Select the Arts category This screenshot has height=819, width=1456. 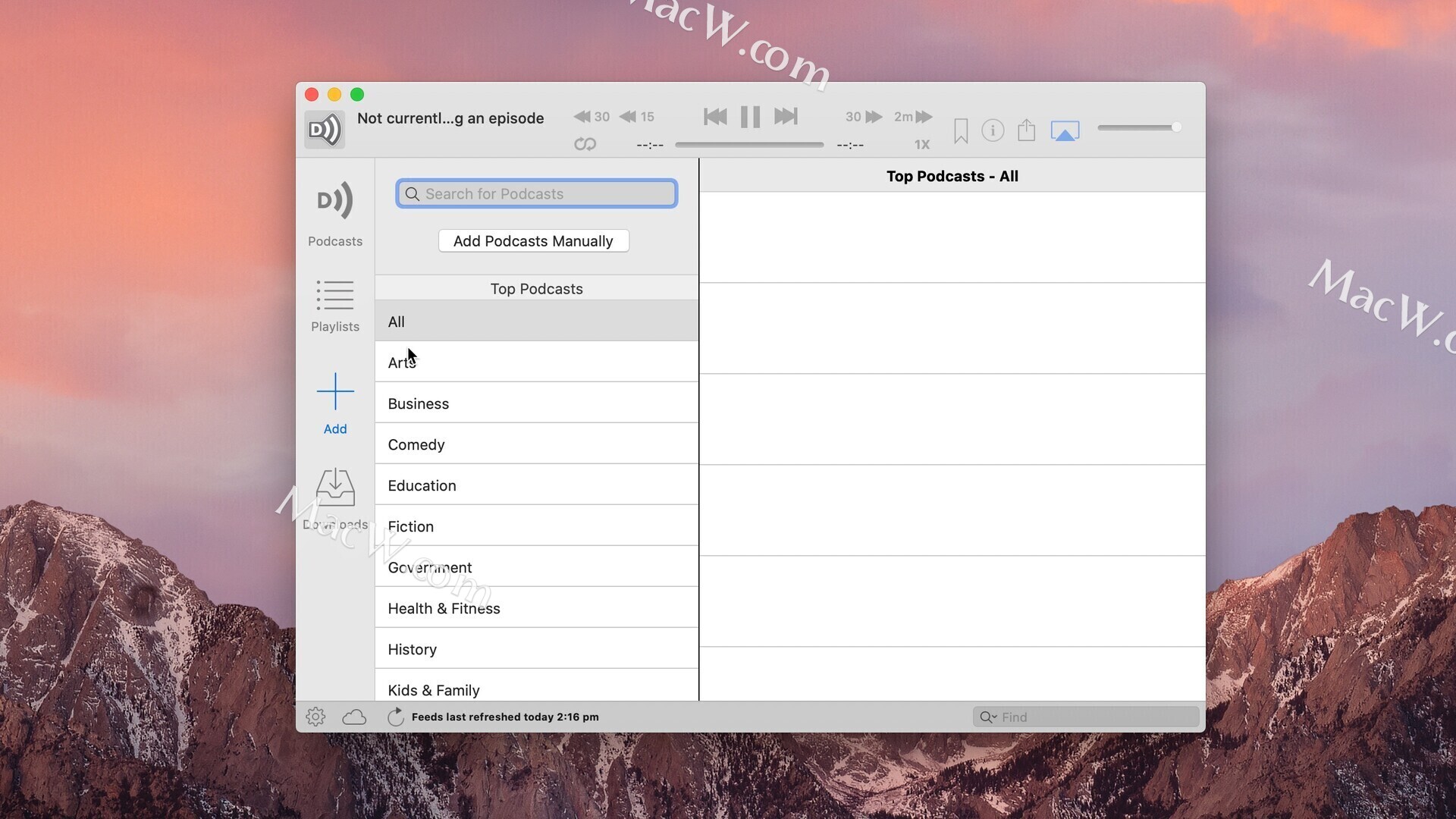point(537,362)
